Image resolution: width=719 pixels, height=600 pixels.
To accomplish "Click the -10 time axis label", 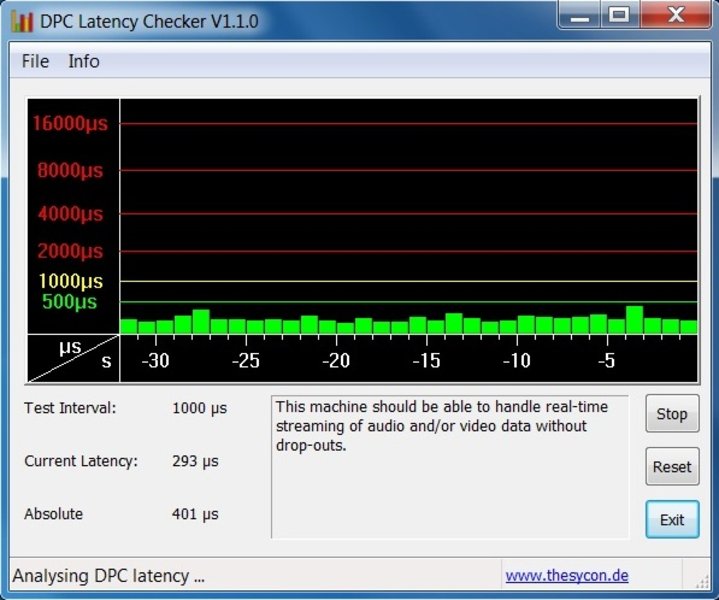I will click(x=517, y=361).
